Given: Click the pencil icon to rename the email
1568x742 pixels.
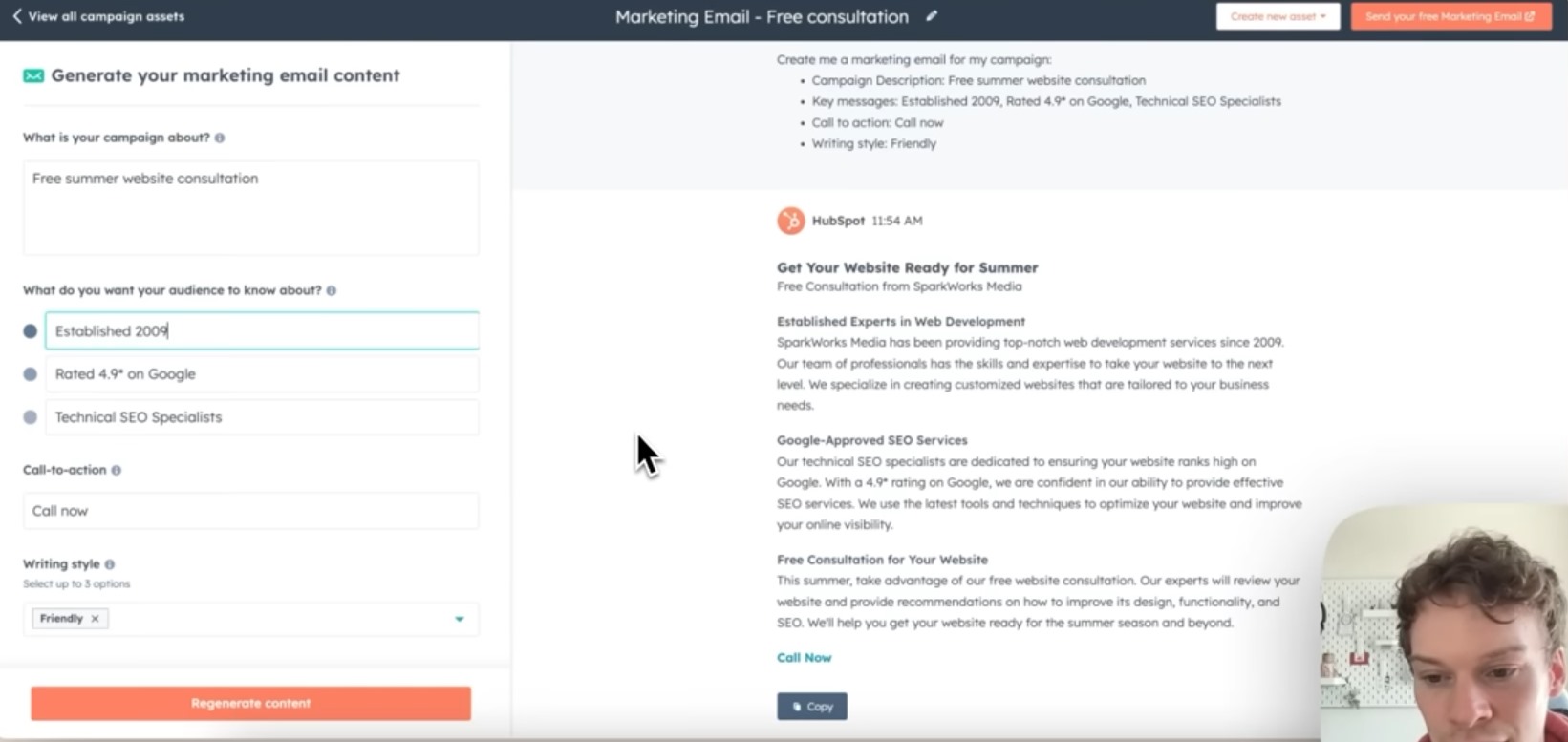Looking at the screenshot, I should pos(932,16).
